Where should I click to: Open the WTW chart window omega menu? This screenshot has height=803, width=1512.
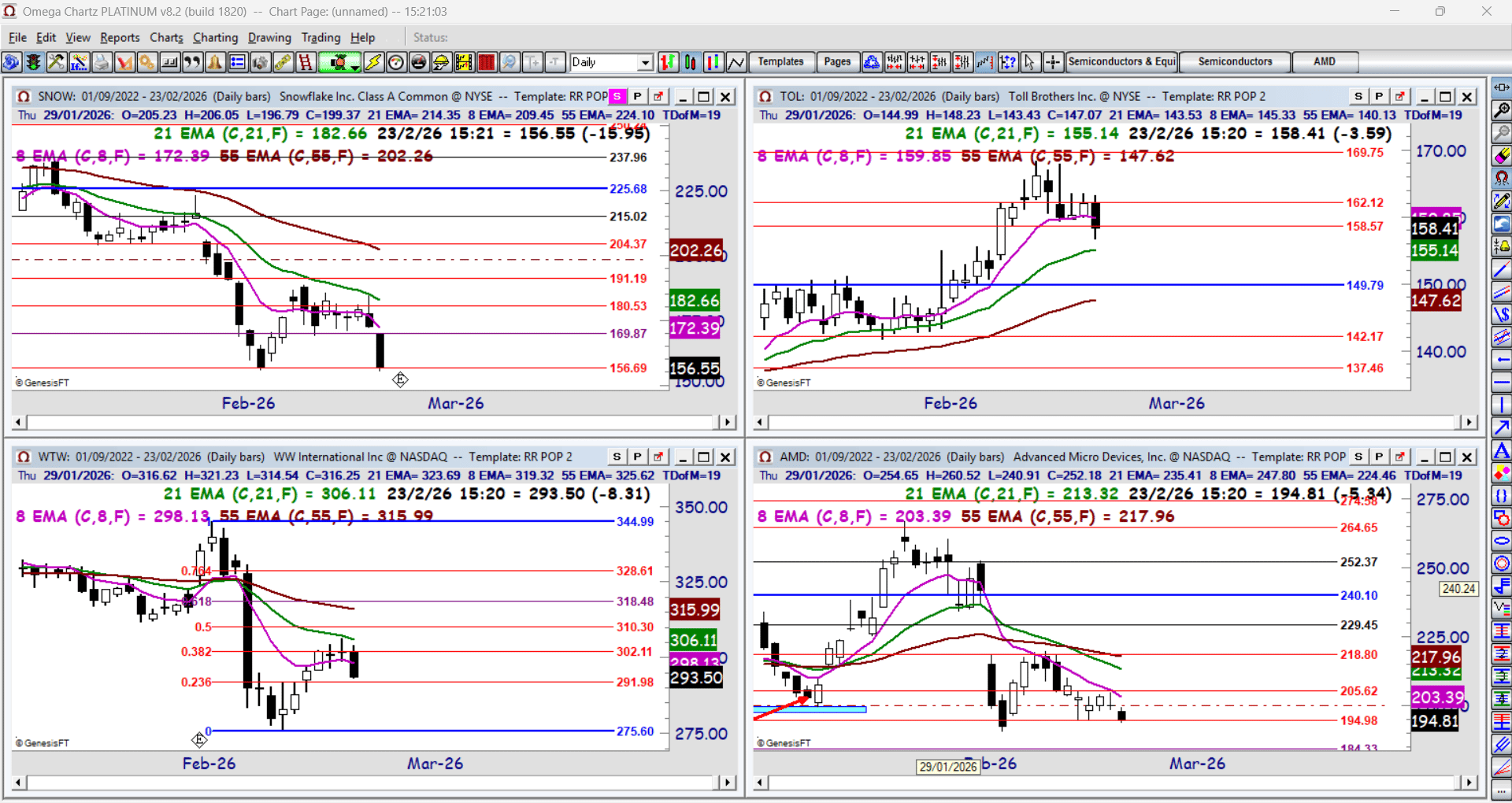point(24,457)
